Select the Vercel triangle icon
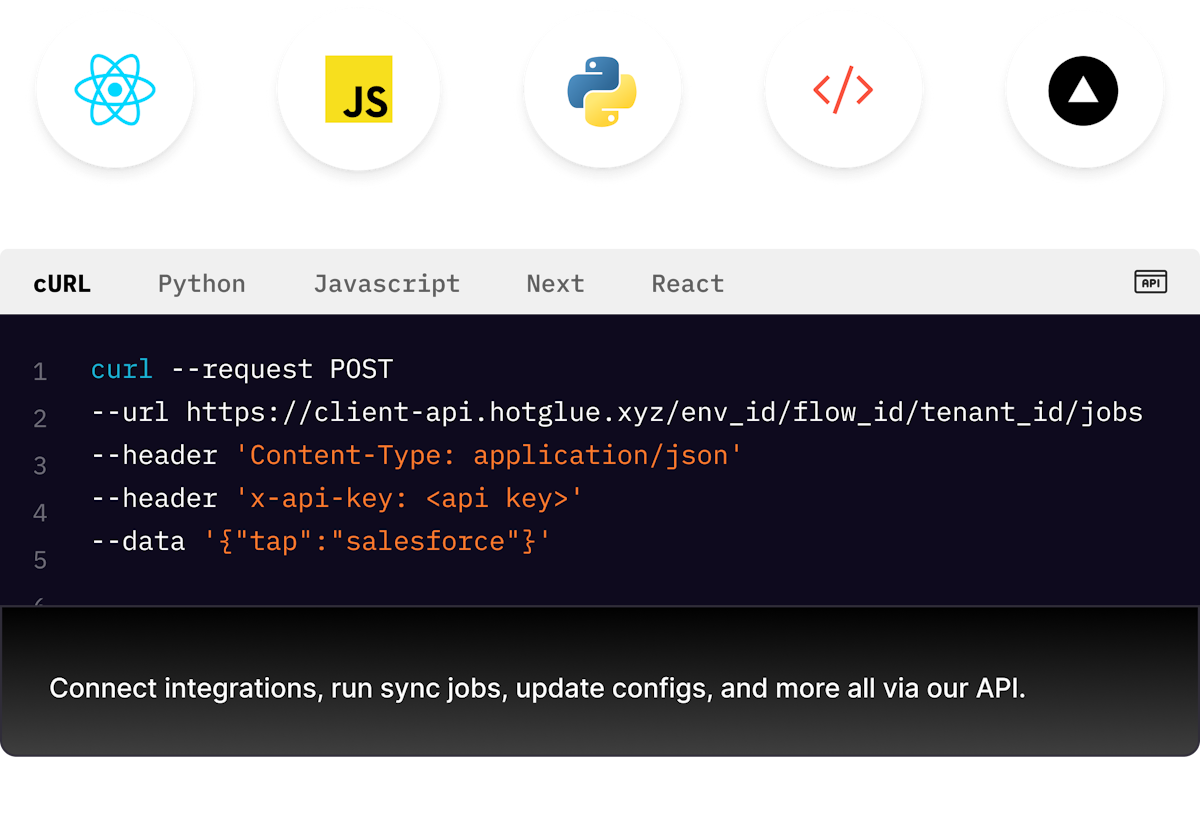The height and width of the screenshot is (834, 1200). tap(1083, 89)
